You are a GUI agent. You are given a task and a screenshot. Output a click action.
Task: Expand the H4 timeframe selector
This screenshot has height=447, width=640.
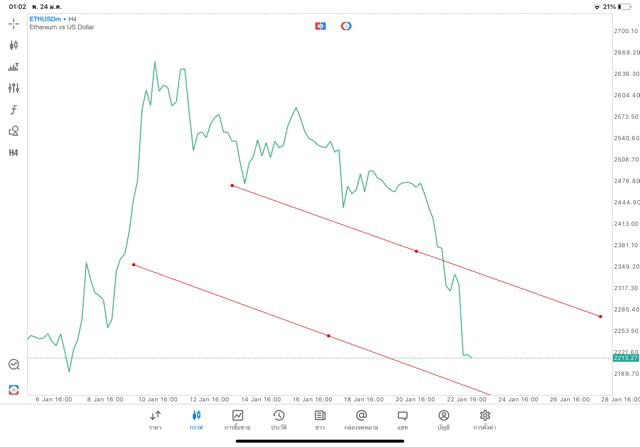click(x=14, y=153)
